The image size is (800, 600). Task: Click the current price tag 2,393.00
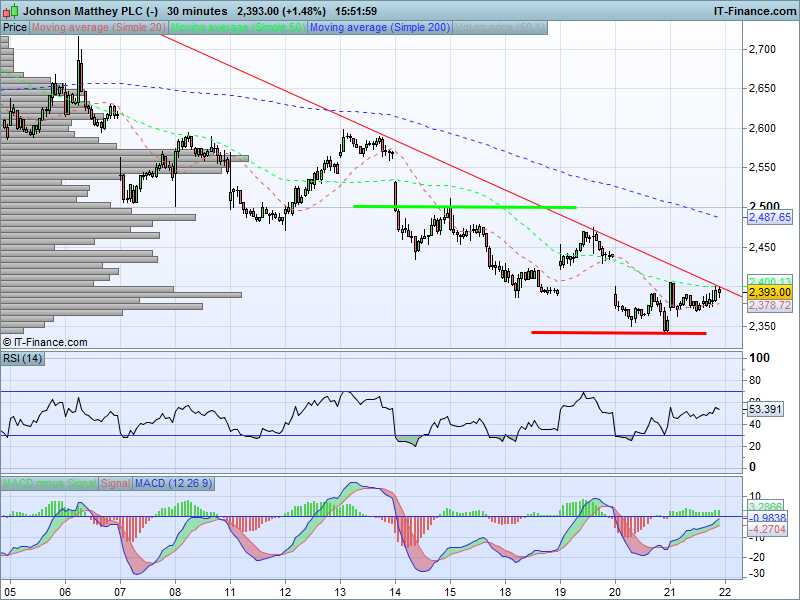point(769,292)
